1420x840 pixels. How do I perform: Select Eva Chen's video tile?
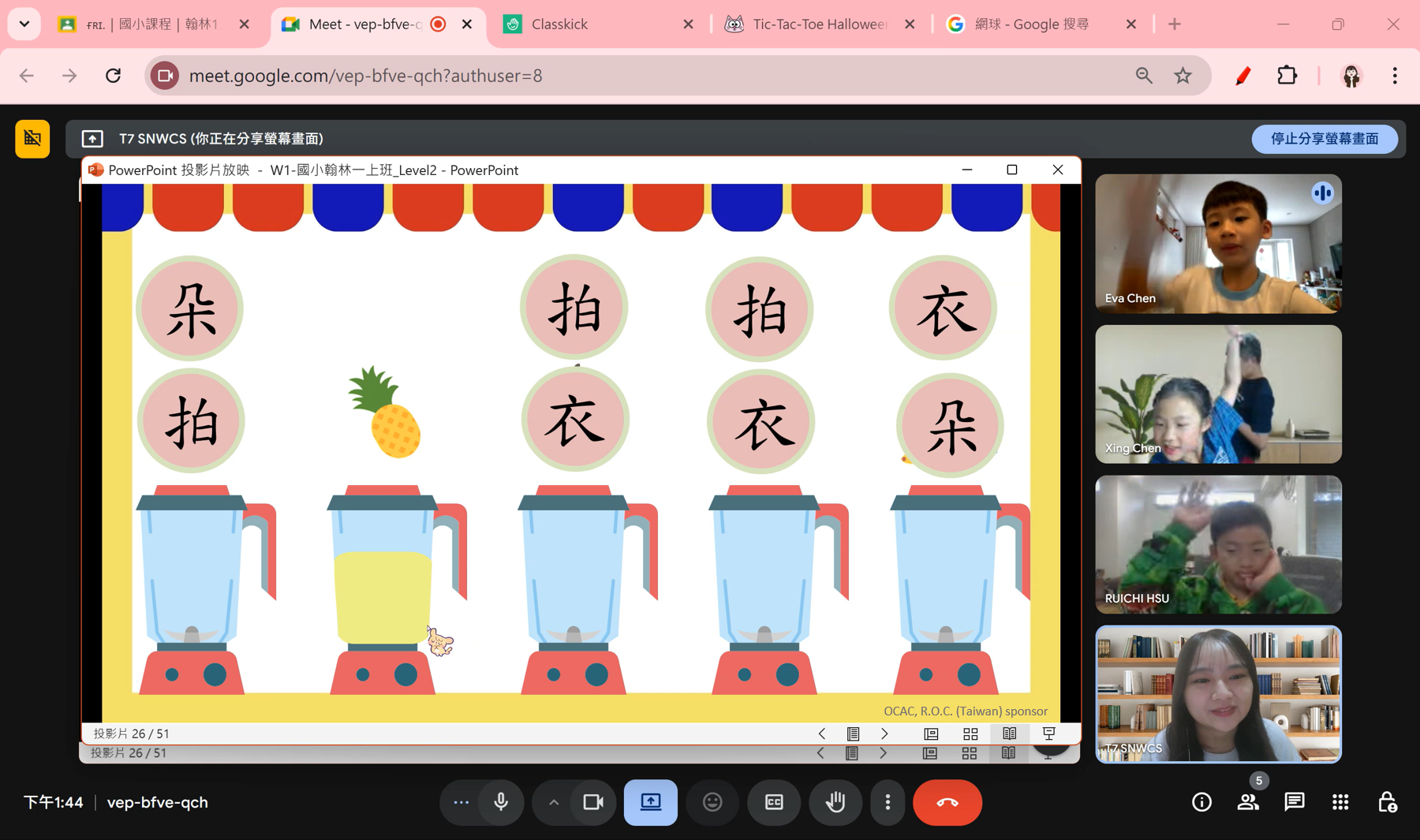1218,244
